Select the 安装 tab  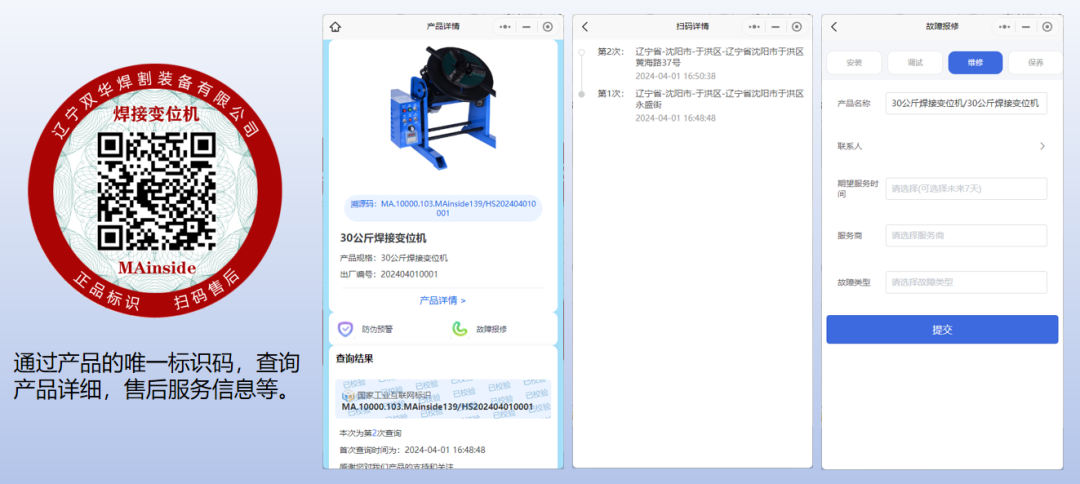pyautogui.click(x=854, y=63)
